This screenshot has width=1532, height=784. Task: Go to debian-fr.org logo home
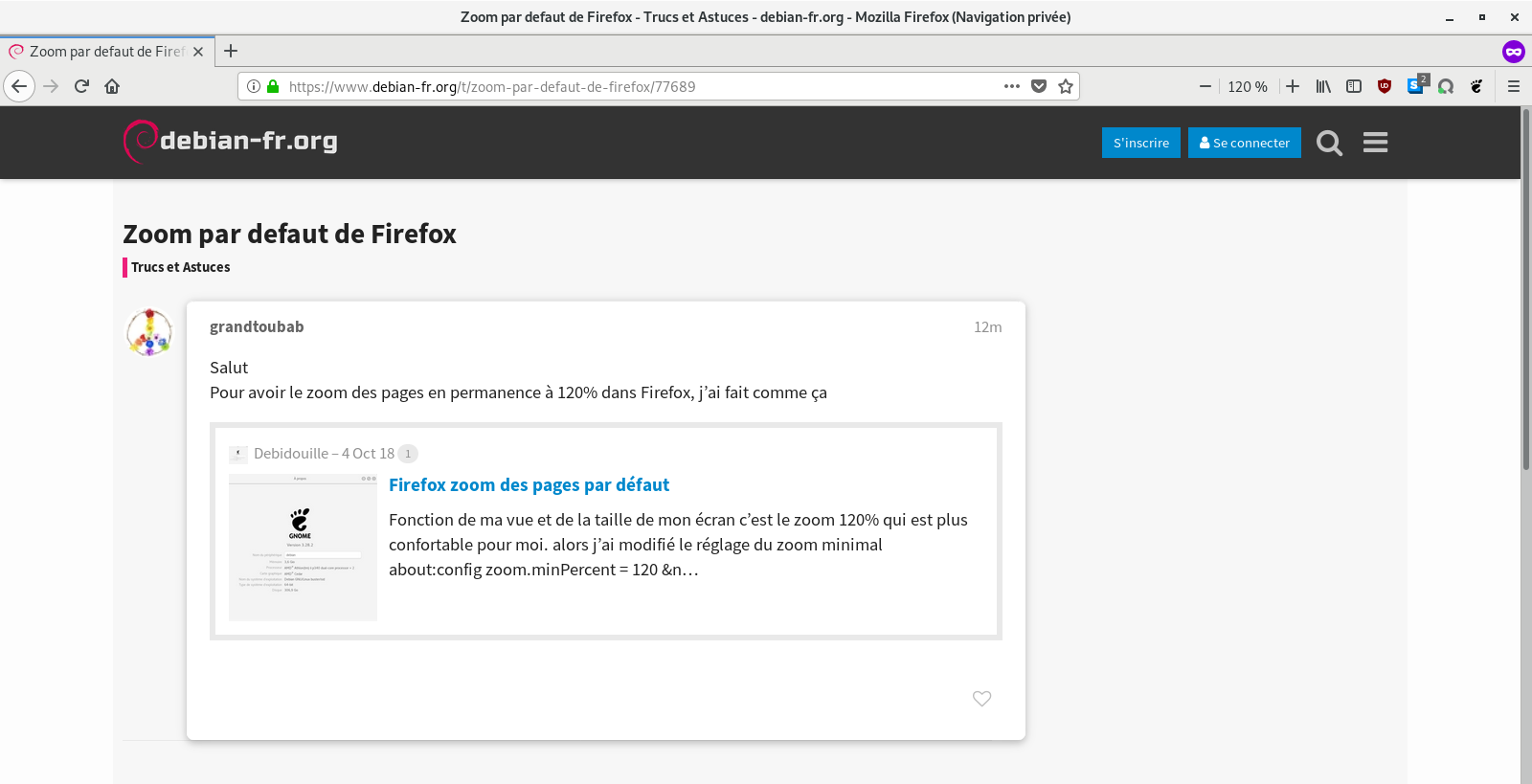[231, 142]
